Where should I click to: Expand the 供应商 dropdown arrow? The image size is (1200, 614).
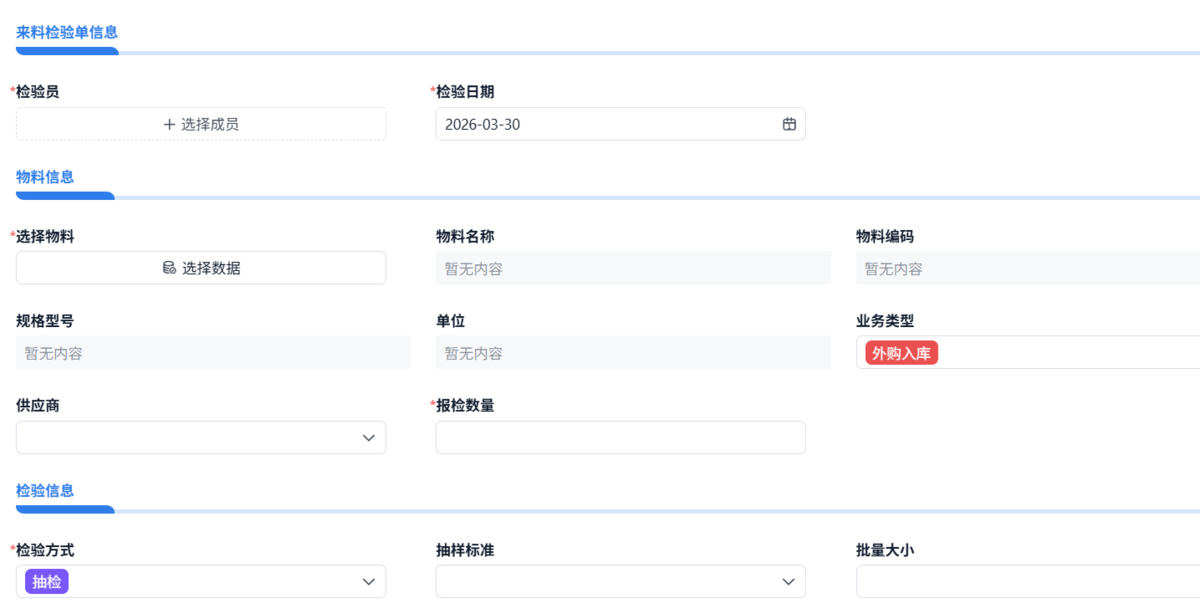click(368, 438)
